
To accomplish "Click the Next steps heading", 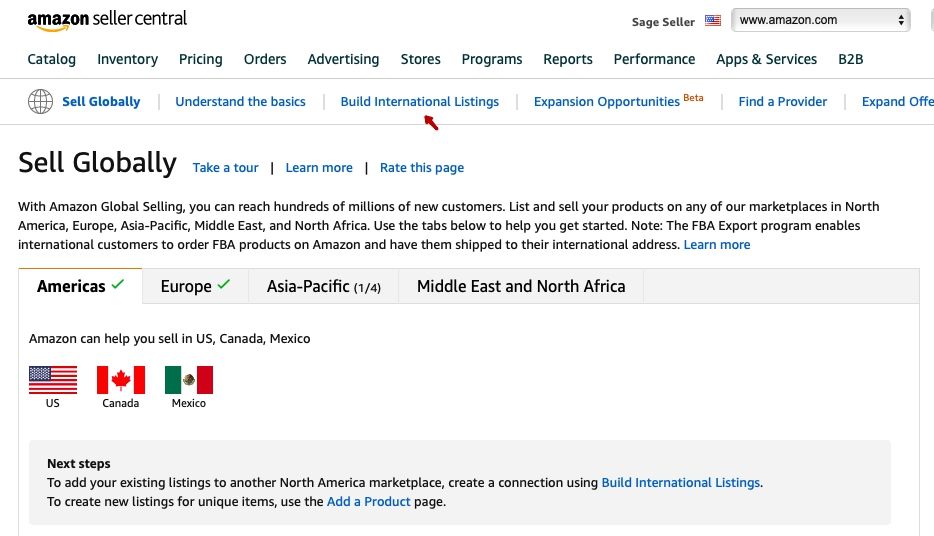I will pos(79,463).
